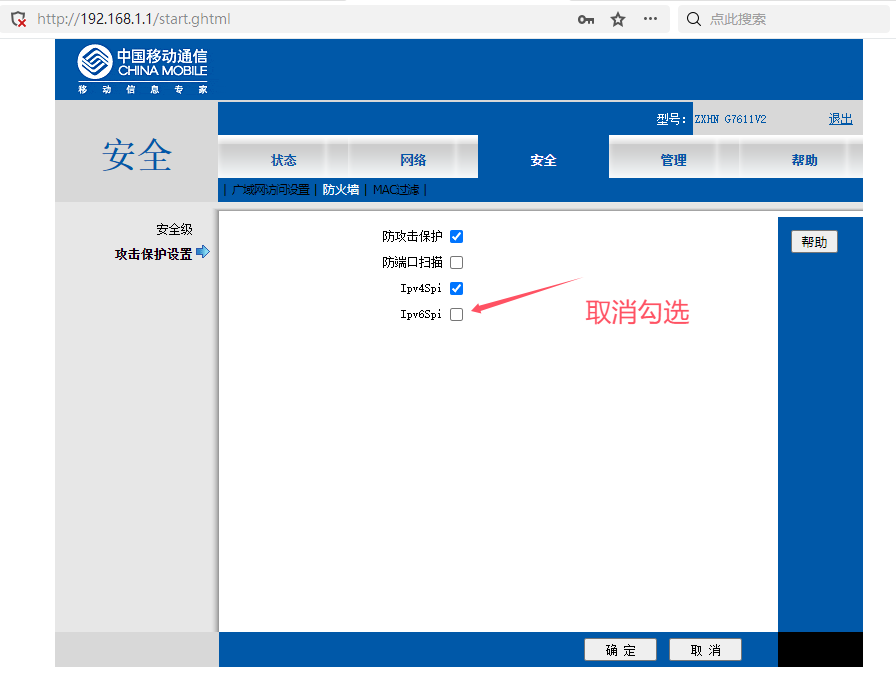Uncheck the Ipv4Spi checkbox
Viewport: 896px width, 676px height.
(x=456, y=289)
